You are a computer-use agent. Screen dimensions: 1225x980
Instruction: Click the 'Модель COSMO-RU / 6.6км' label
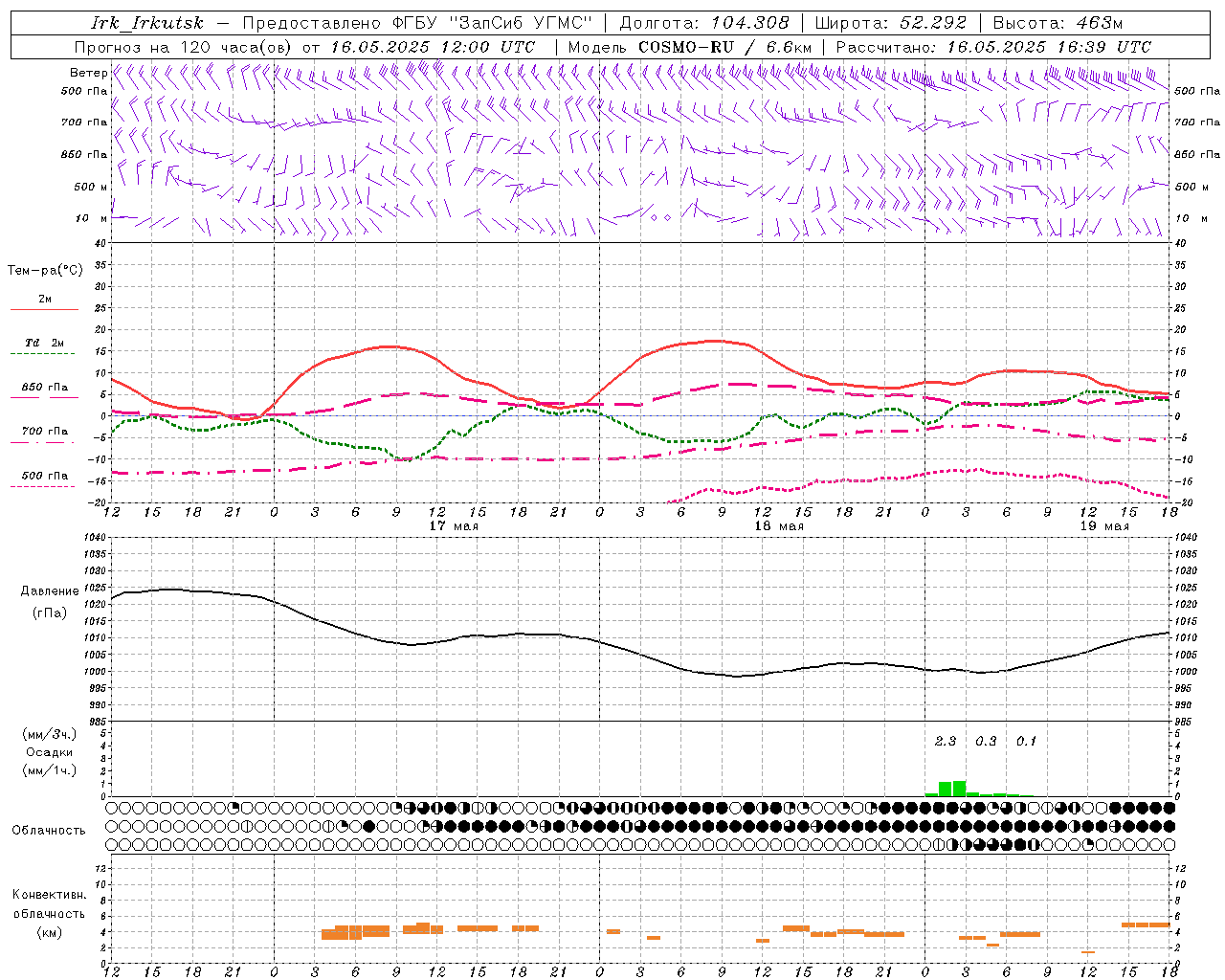[x=690, y=47]
